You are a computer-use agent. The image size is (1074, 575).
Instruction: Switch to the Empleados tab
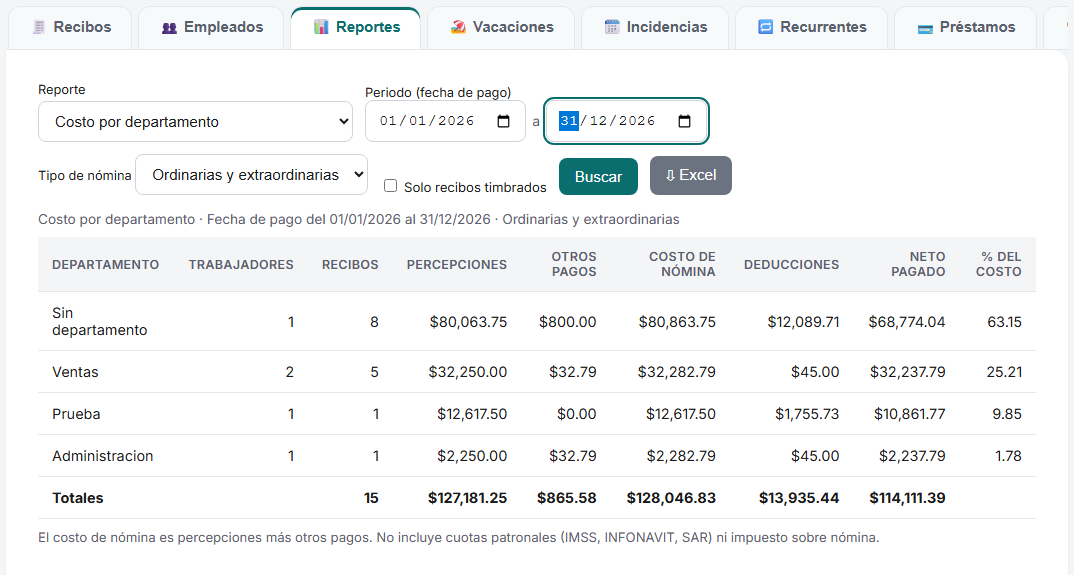[211, 27]
